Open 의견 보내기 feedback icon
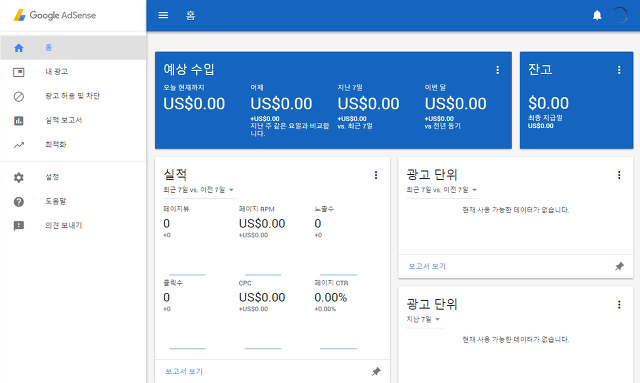 (19, 226)
